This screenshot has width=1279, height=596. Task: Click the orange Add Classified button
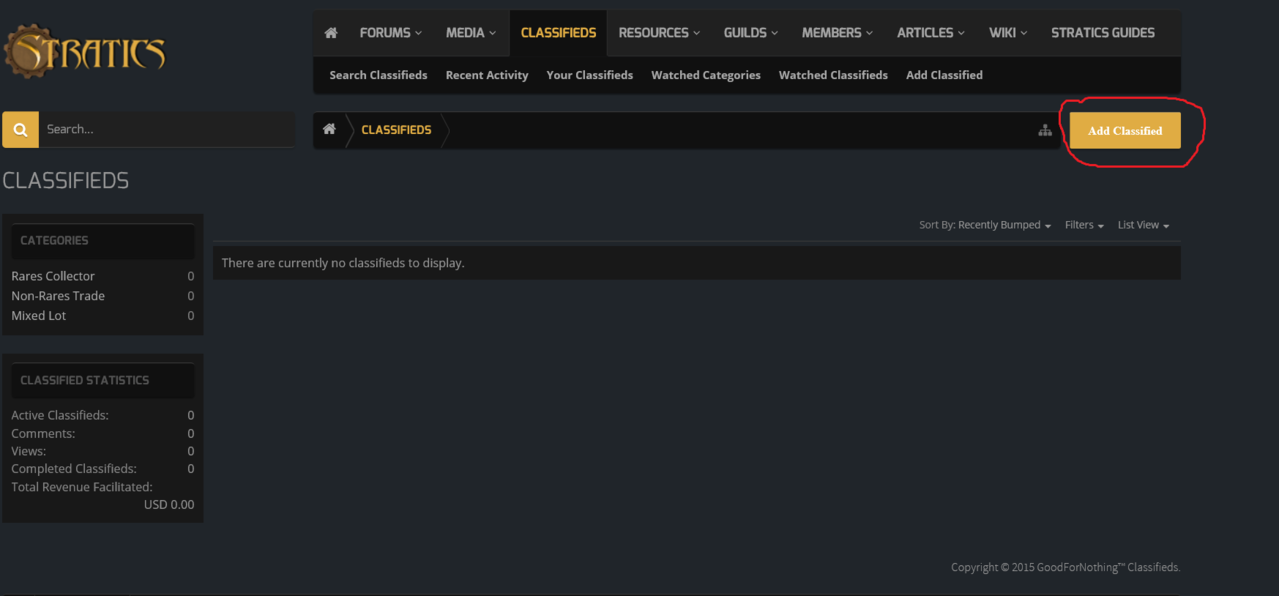click(x=1125, y=130)
